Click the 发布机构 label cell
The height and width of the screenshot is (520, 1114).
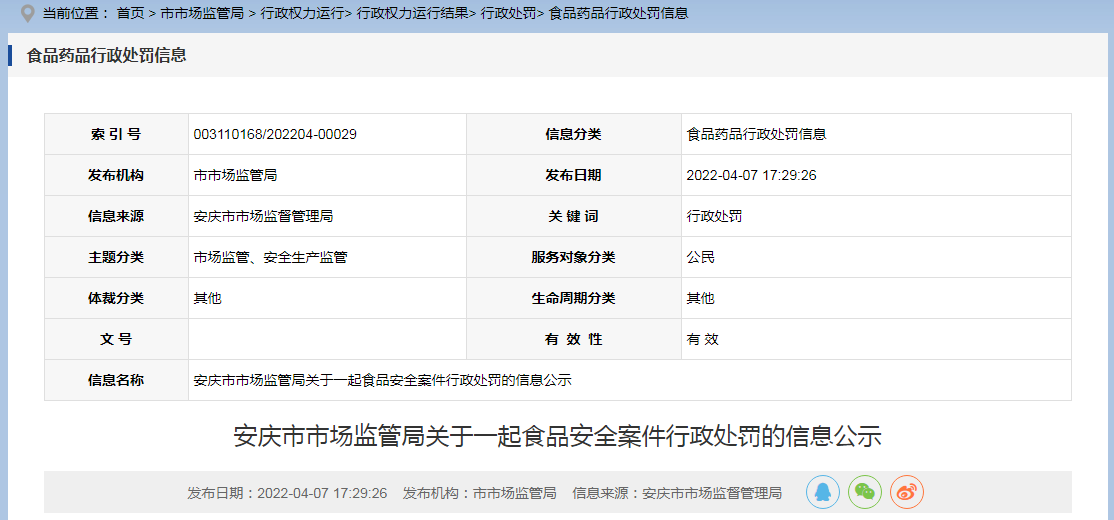point(117,175)
